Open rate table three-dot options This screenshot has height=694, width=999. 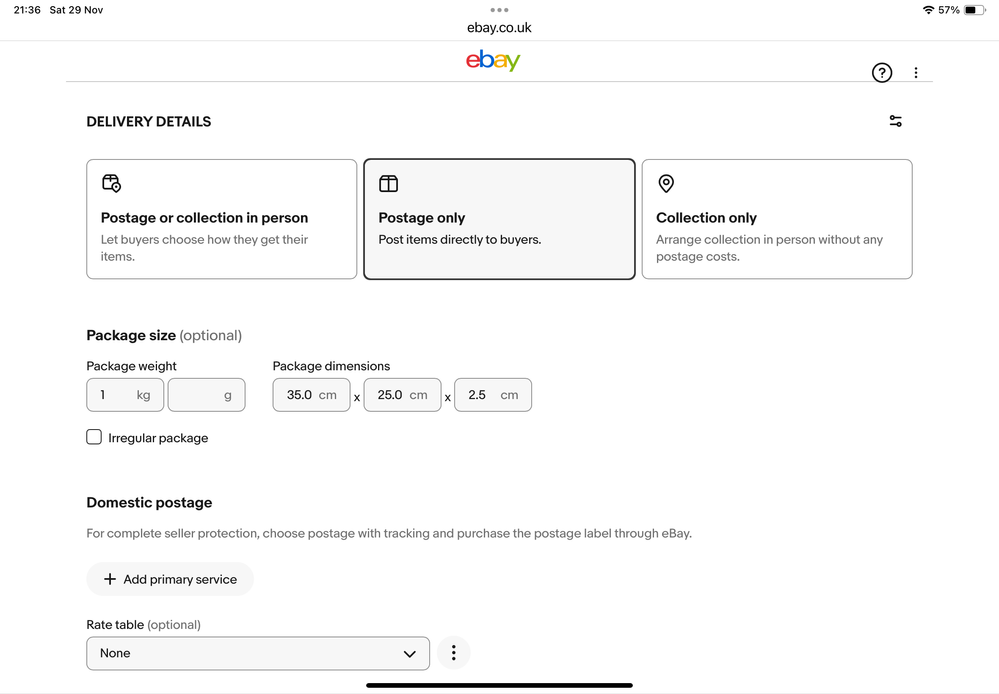(x=453, y=653)
